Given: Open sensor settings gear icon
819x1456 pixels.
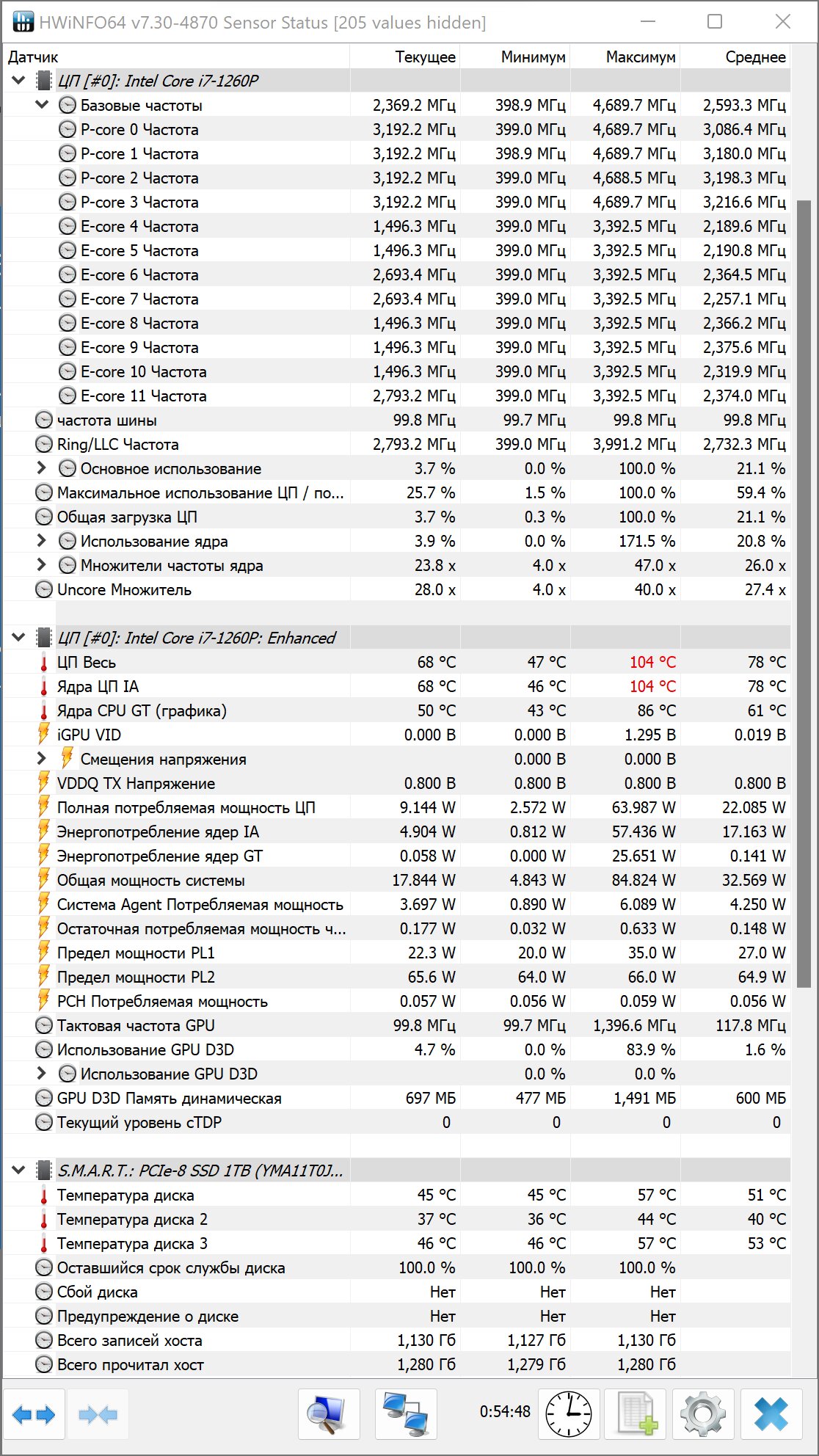Looking at the screenshot, I should coord(703,1413).
